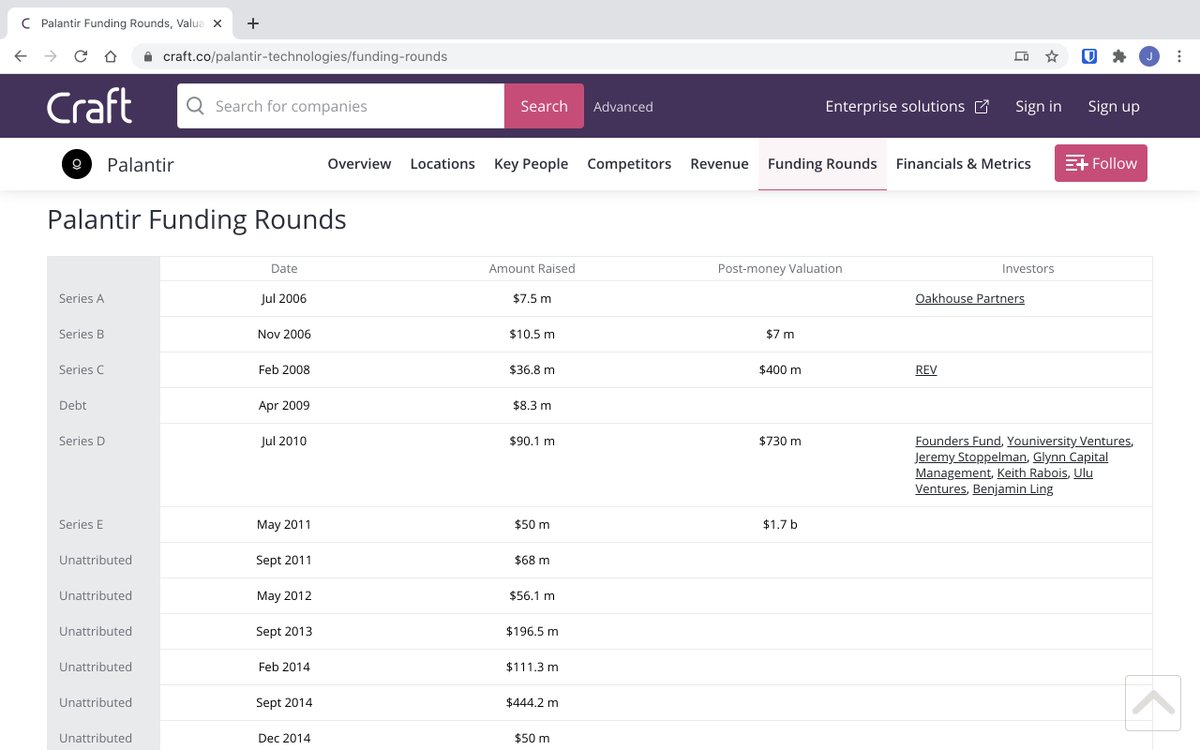Focus the Search for companies field
The height and width of the screenshot is (750, 1200).
[340, 106]
